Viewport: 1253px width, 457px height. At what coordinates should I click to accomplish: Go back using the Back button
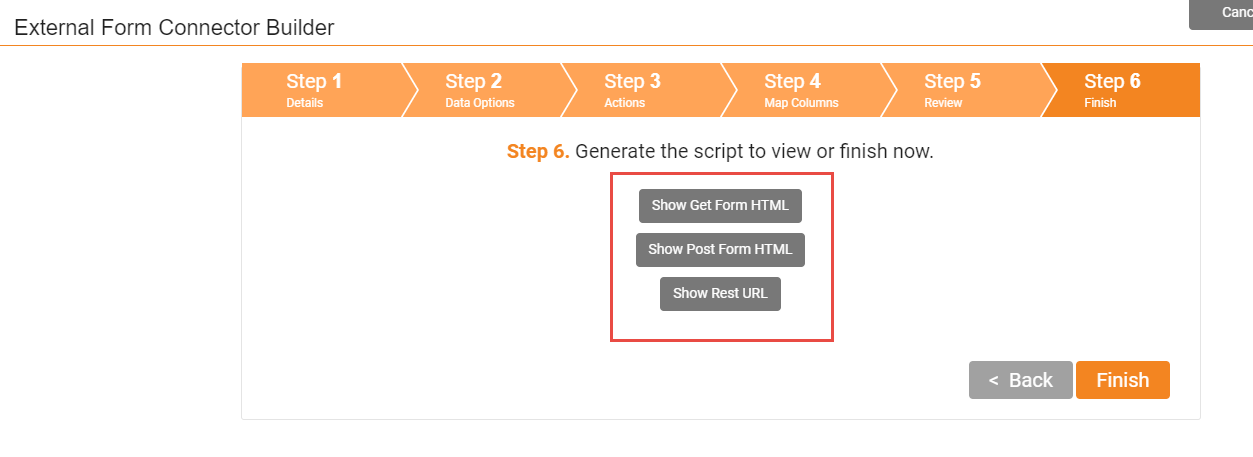[x=1020, y=380]
